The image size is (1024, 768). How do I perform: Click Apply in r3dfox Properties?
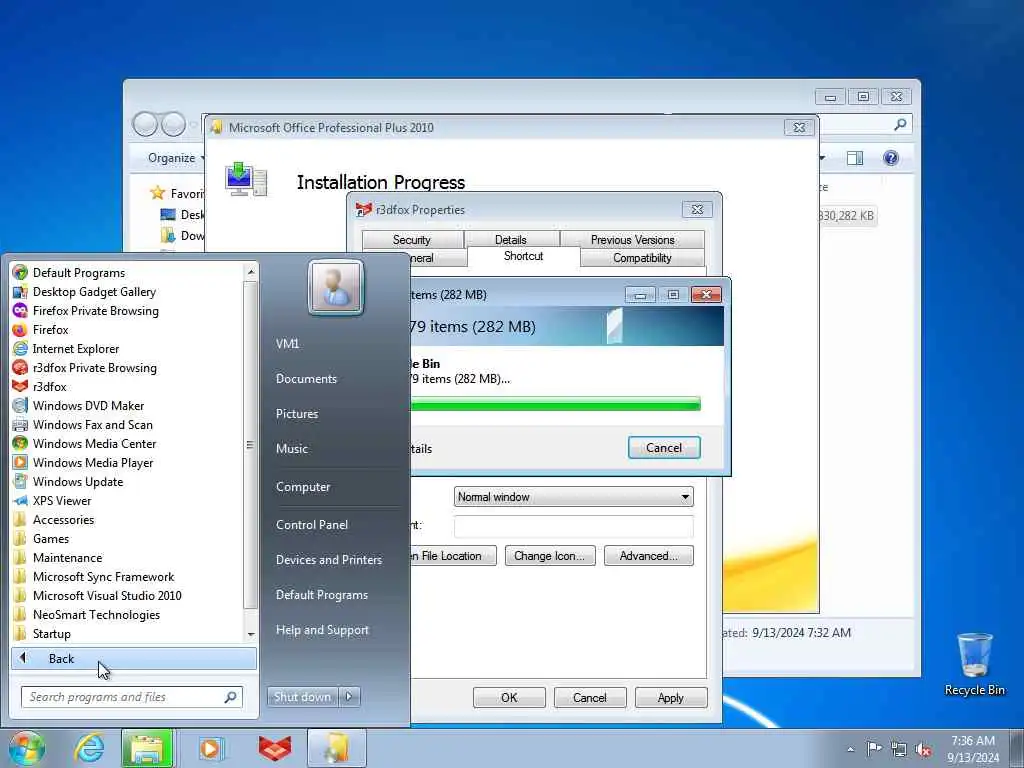[x=671, y=697]
